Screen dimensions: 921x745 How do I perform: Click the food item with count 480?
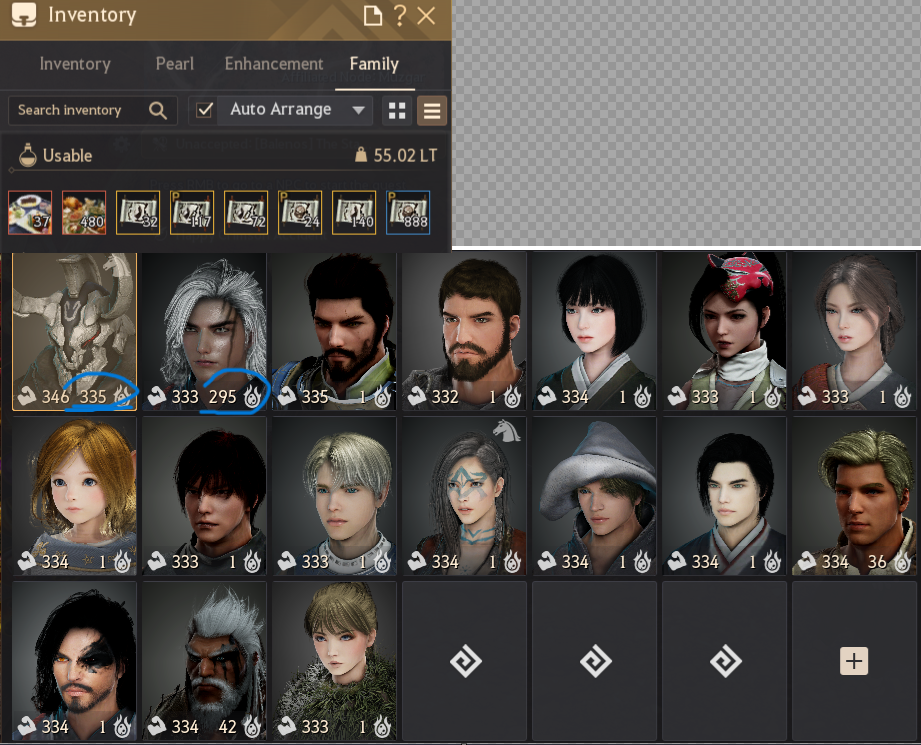click(x=84, y=213)
